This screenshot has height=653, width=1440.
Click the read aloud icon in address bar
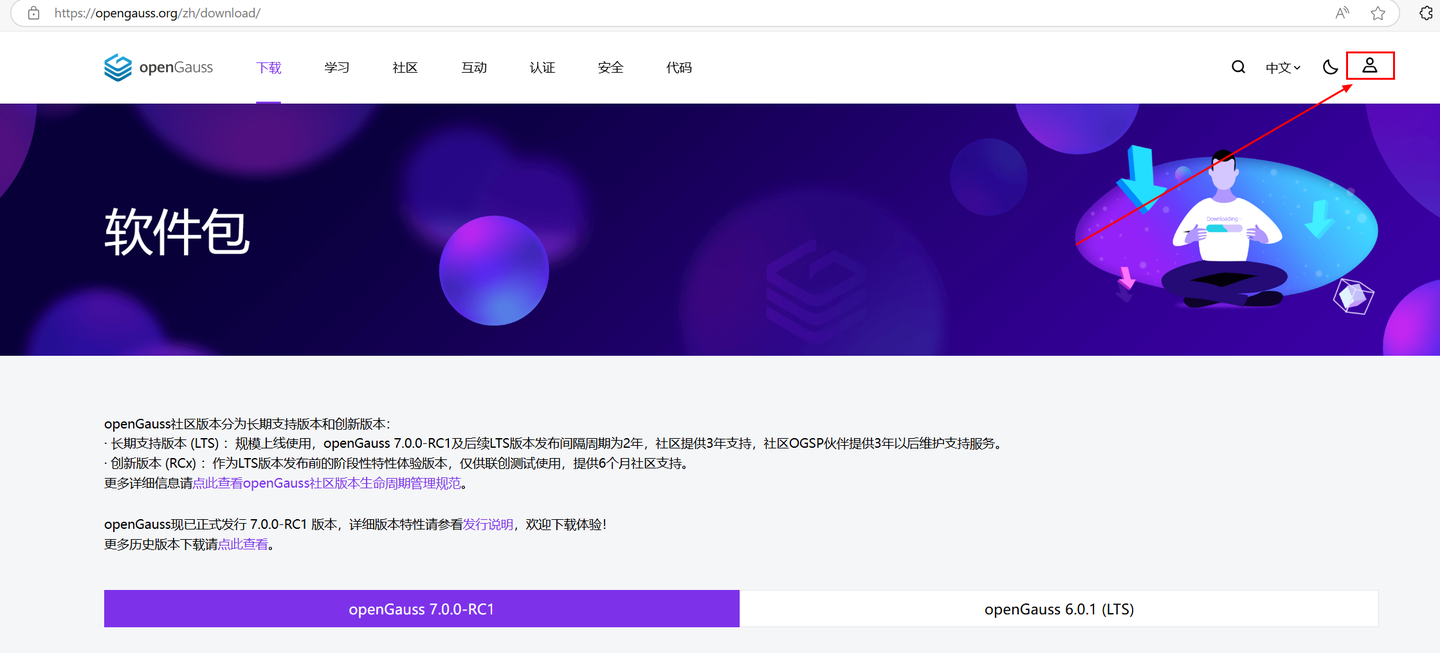(1341, 13)
